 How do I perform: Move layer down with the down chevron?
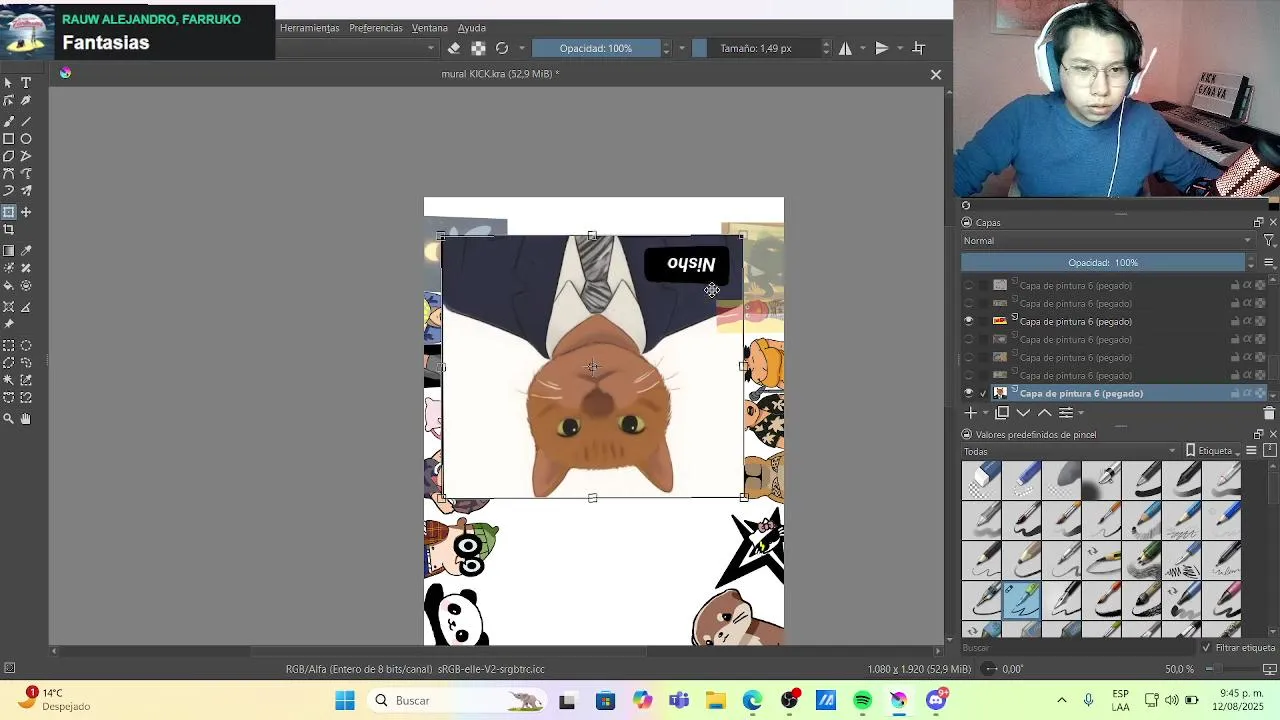pyautogui.click(x=1023, y=412)
